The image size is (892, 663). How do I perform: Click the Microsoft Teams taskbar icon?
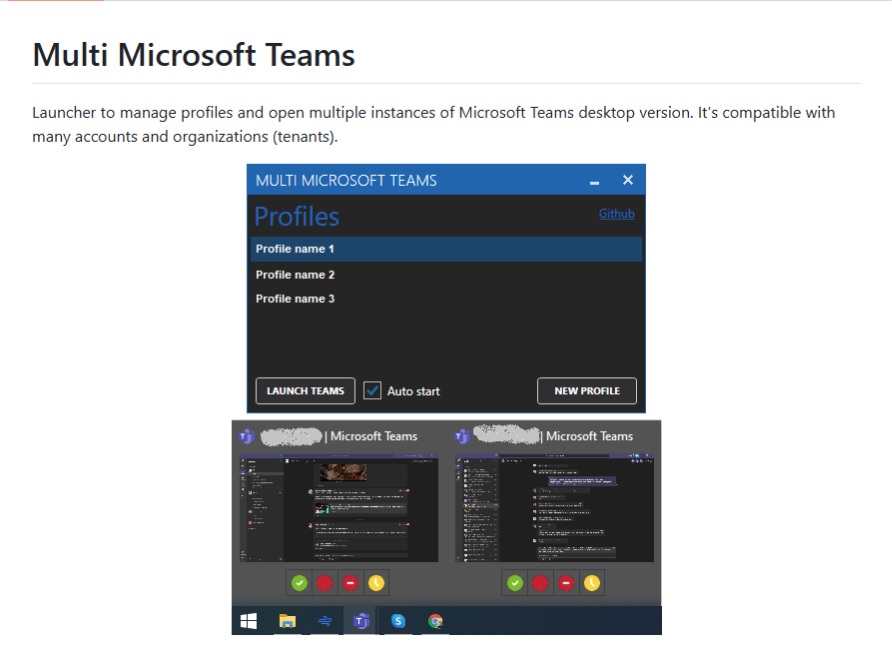point(361,621)
